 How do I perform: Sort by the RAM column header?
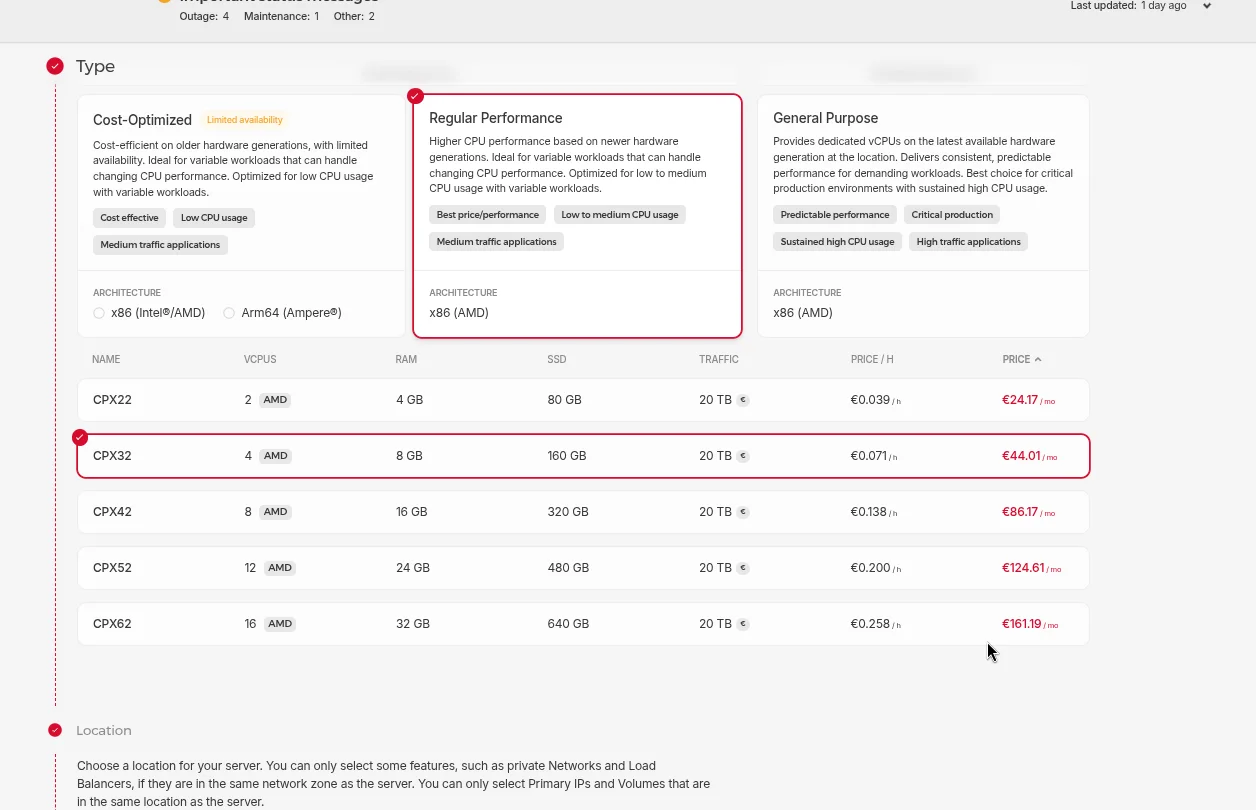point(406,359)
